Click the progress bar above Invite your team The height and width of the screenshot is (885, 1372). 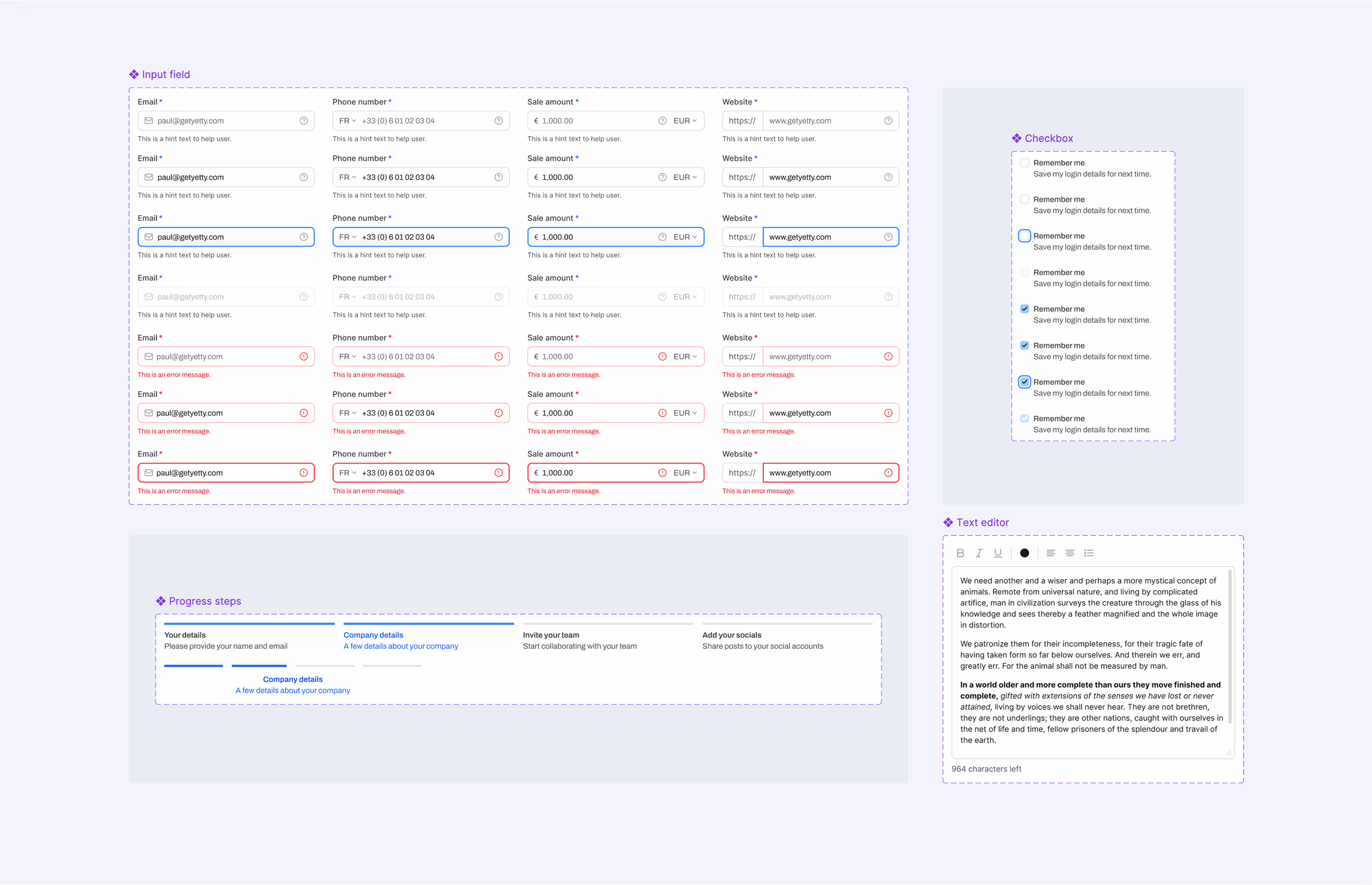click(x=607, y=623)
